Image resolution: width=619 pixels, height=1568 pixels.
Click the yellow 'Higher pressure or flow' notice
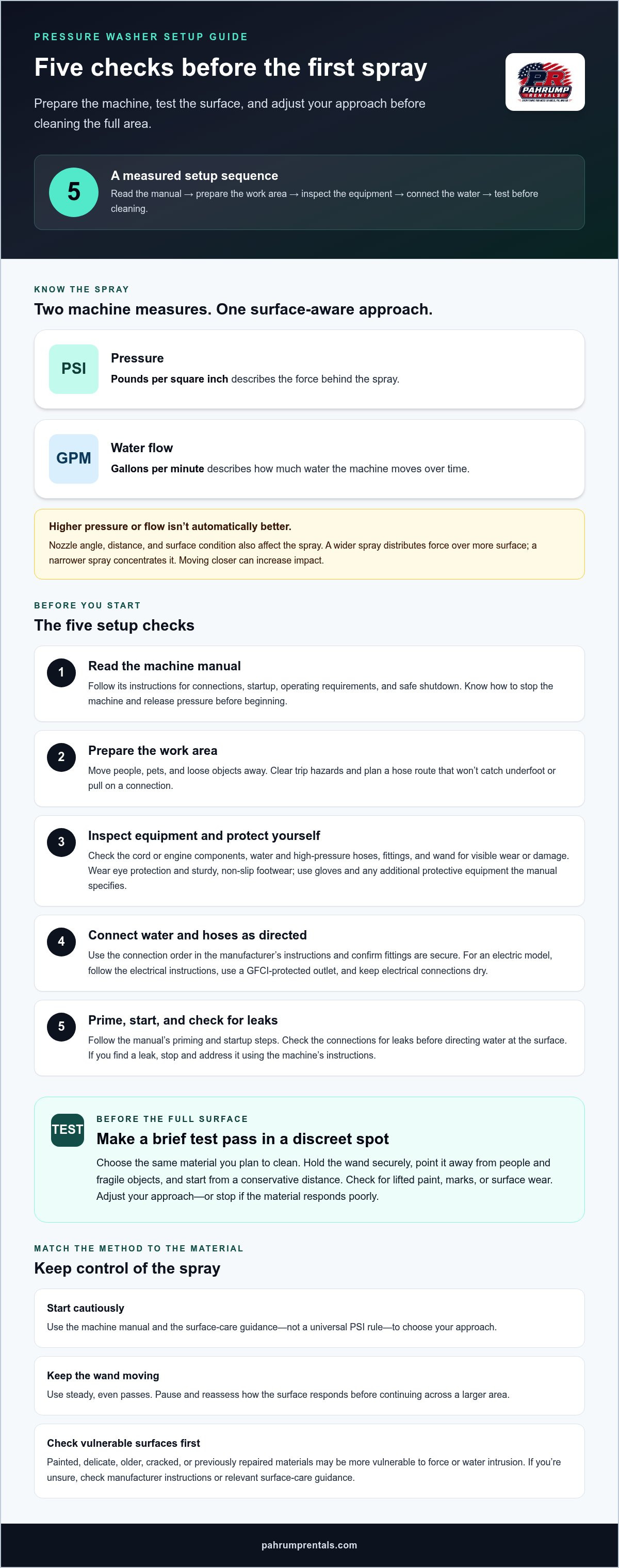pos(309,544)
